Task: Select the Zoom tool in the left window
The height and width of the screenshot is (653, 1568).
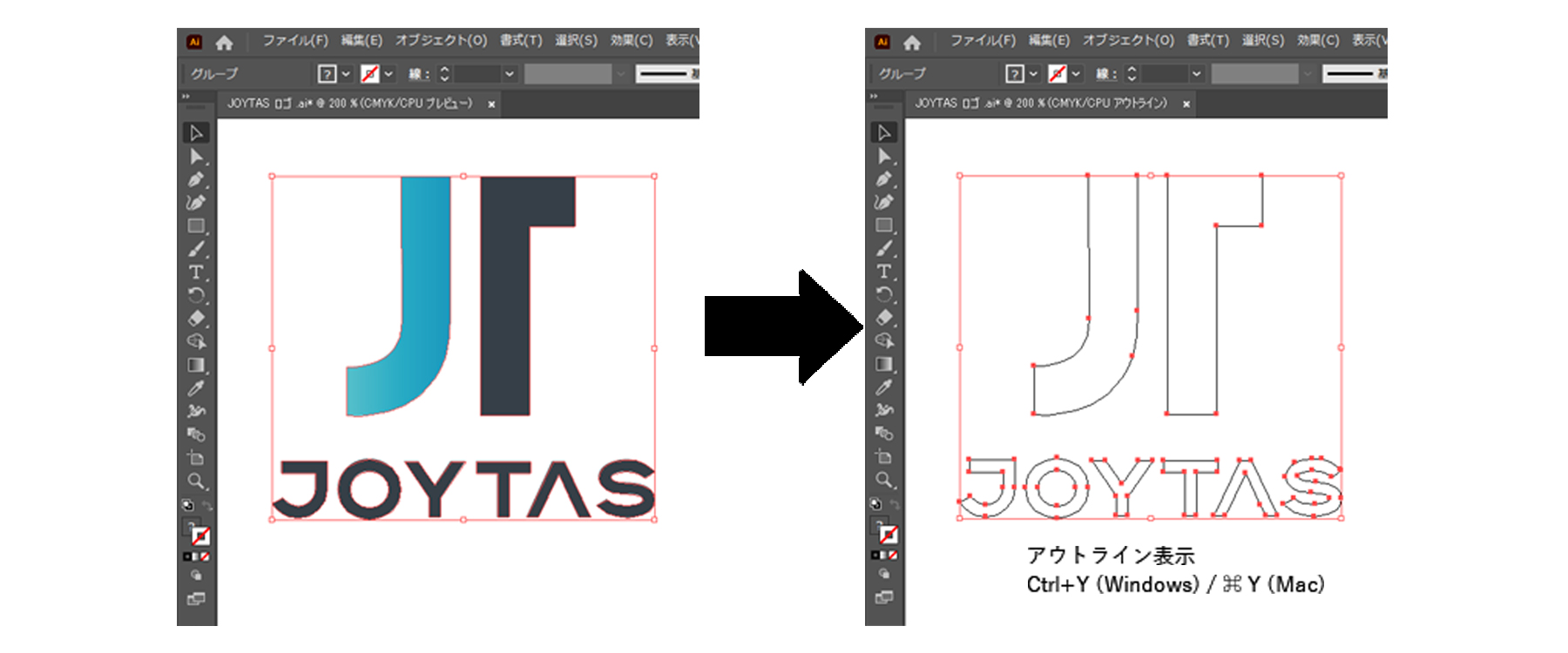Action: click(195, 481)
